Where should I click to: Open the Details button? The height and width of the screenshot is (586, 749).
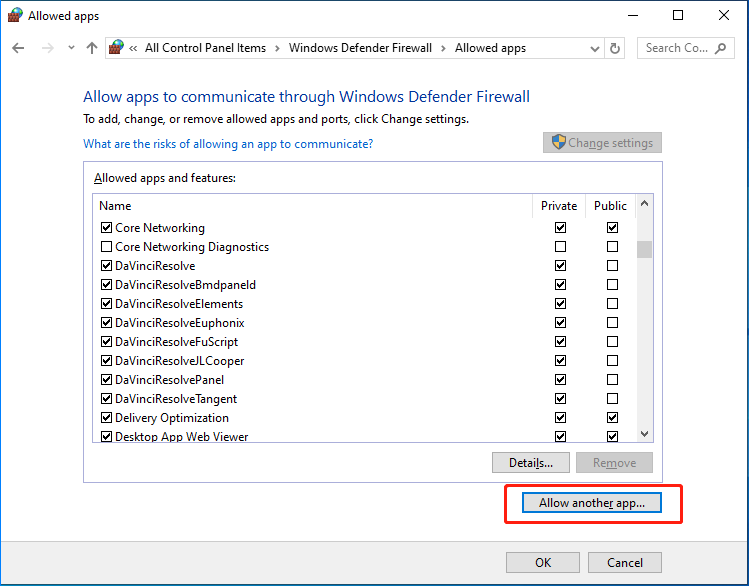pos(531,462)
